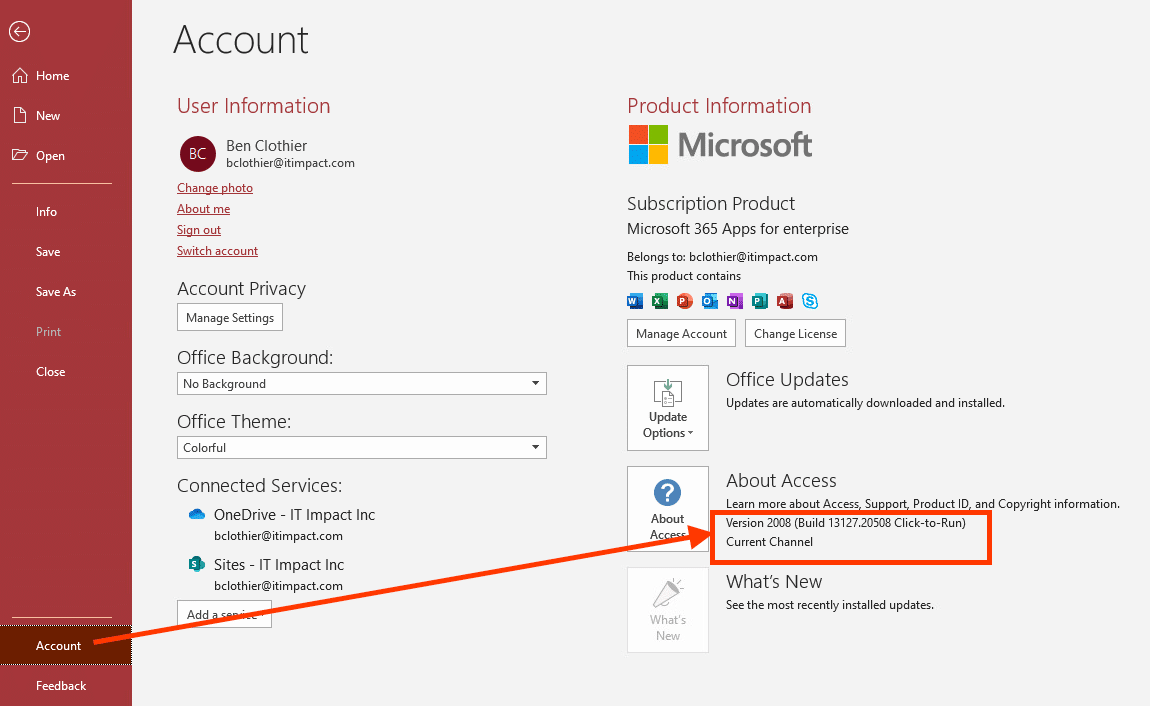This screenshot has width=1150, height=706.
Task: Open Feedback in the sidebar
Action: point(61,685)
